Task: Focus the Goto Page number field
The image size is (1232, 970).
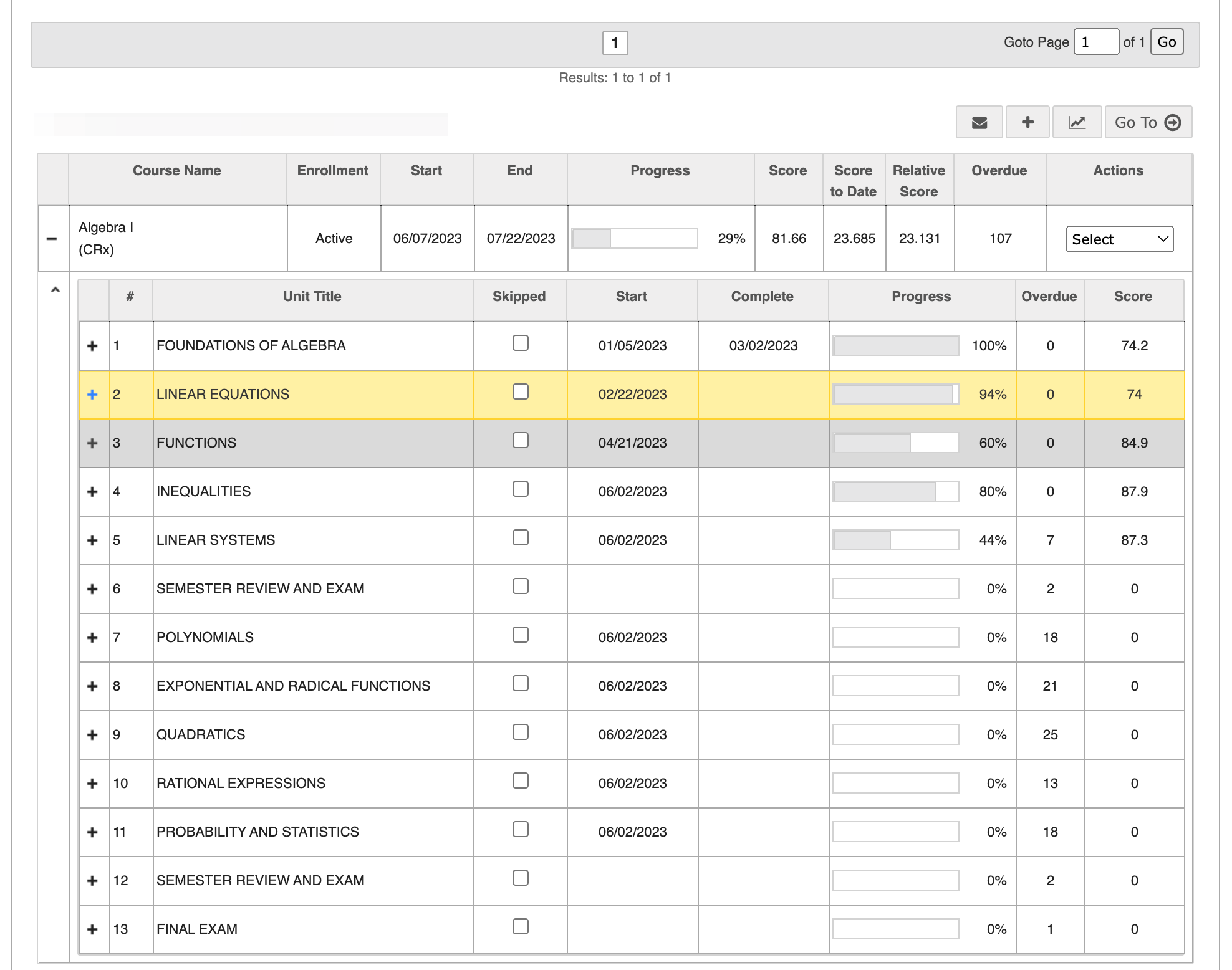Action: coord(1096,42)
